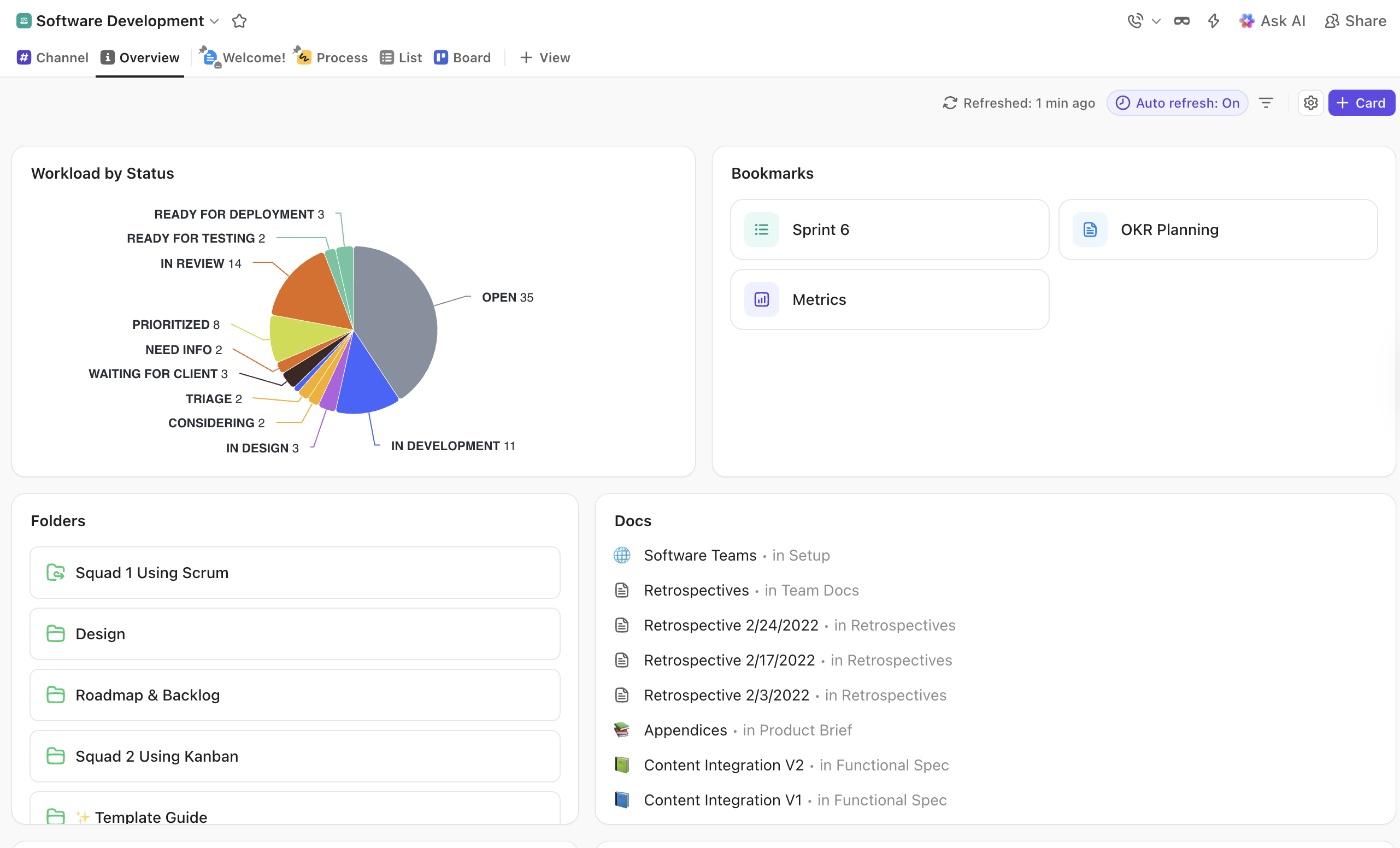Enable incognito mode with the mask icon

pyautogui.click(x=1182, y=20)
